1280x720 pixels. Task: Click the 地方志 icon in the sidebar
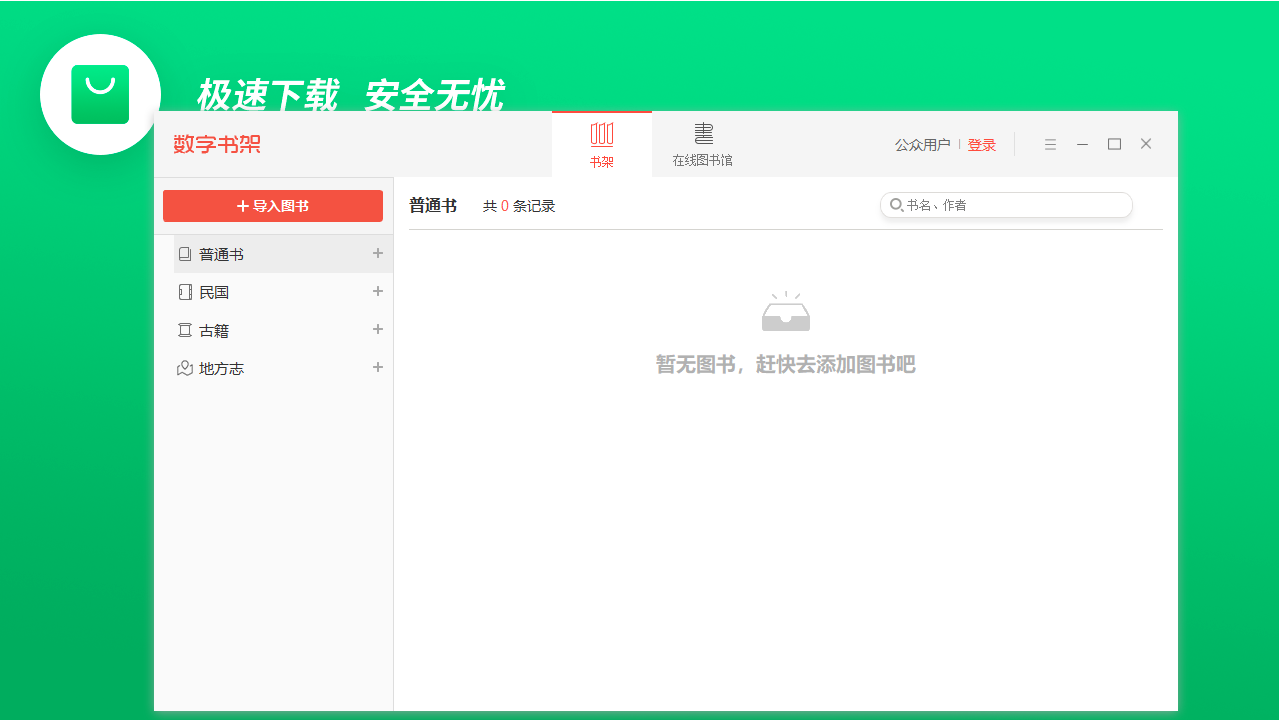184,367
